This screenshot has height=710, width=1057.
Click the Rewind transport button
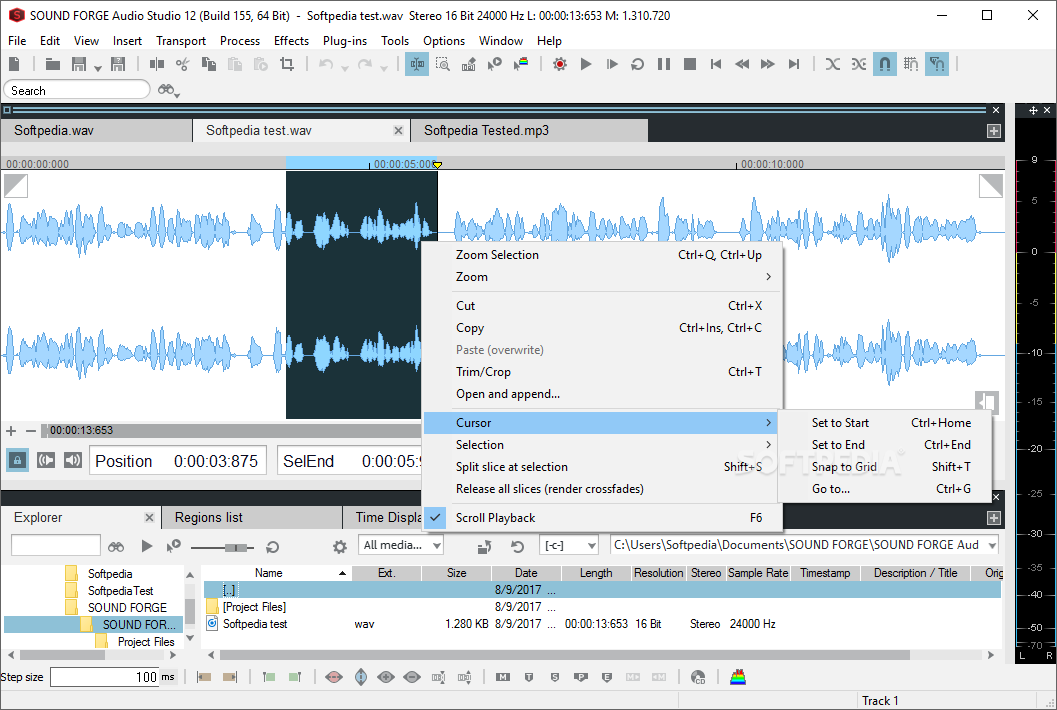coord(742,64)
